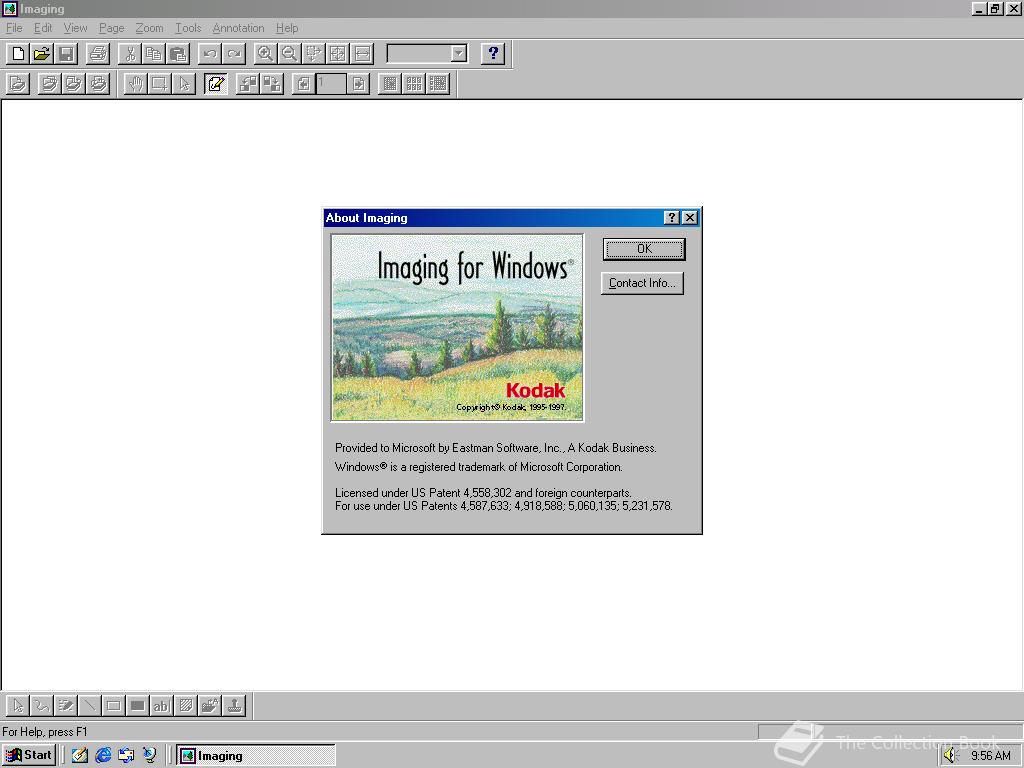Select the bottom annotation toolbar pointer arrow
1024x768 pixels.
coord(18,706)
